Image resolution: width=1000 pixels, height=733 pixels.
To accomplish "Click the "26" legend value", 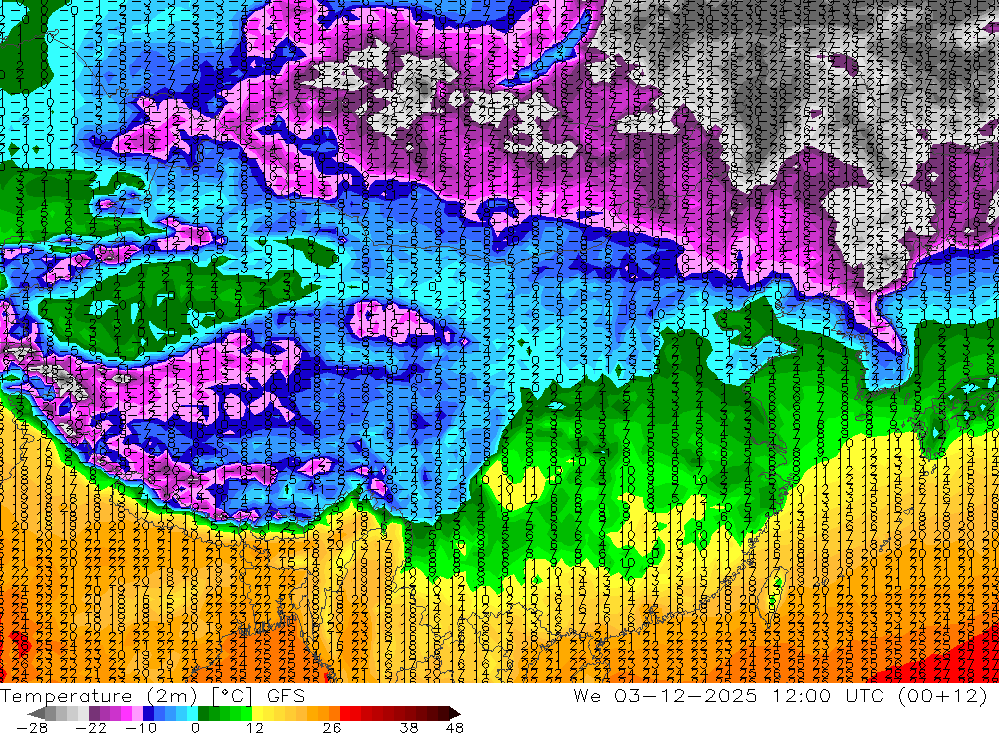I will pyautogui.click(x=332, y=727).
